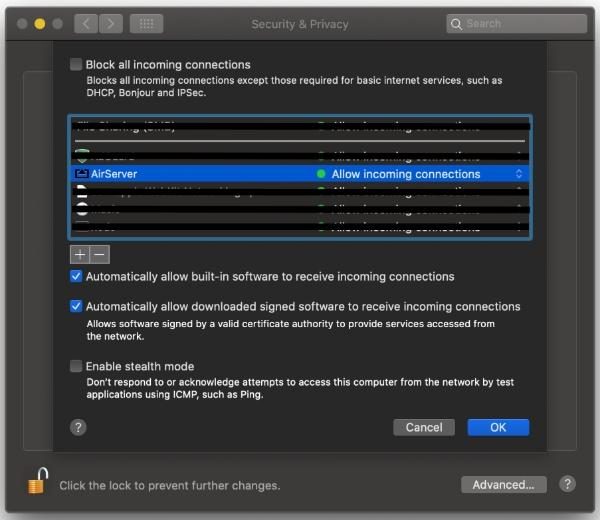Screen dimensions: 600x520
Task: Open help for firewall options dialog
Action: (x=78, y=427)
